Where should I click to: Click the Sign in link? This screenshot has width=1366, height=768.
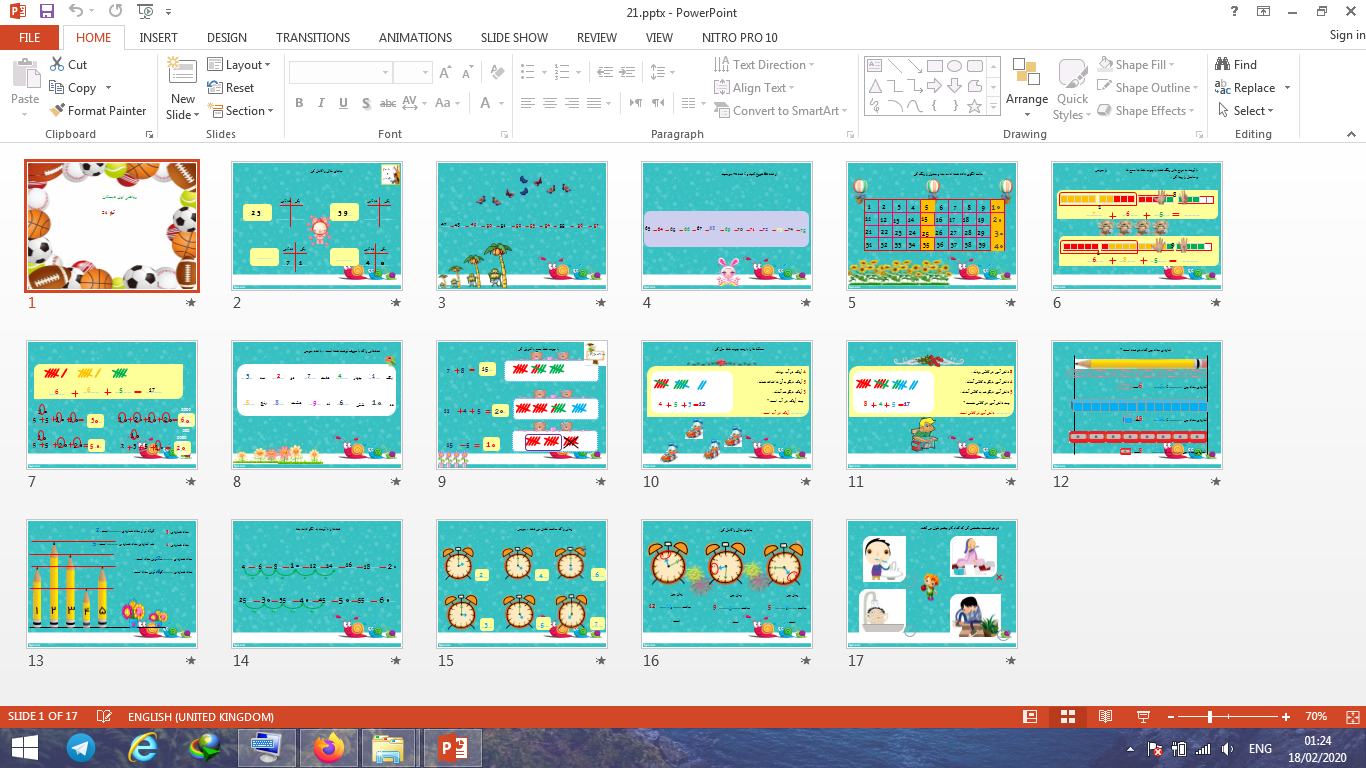(x=1346, y=35)
